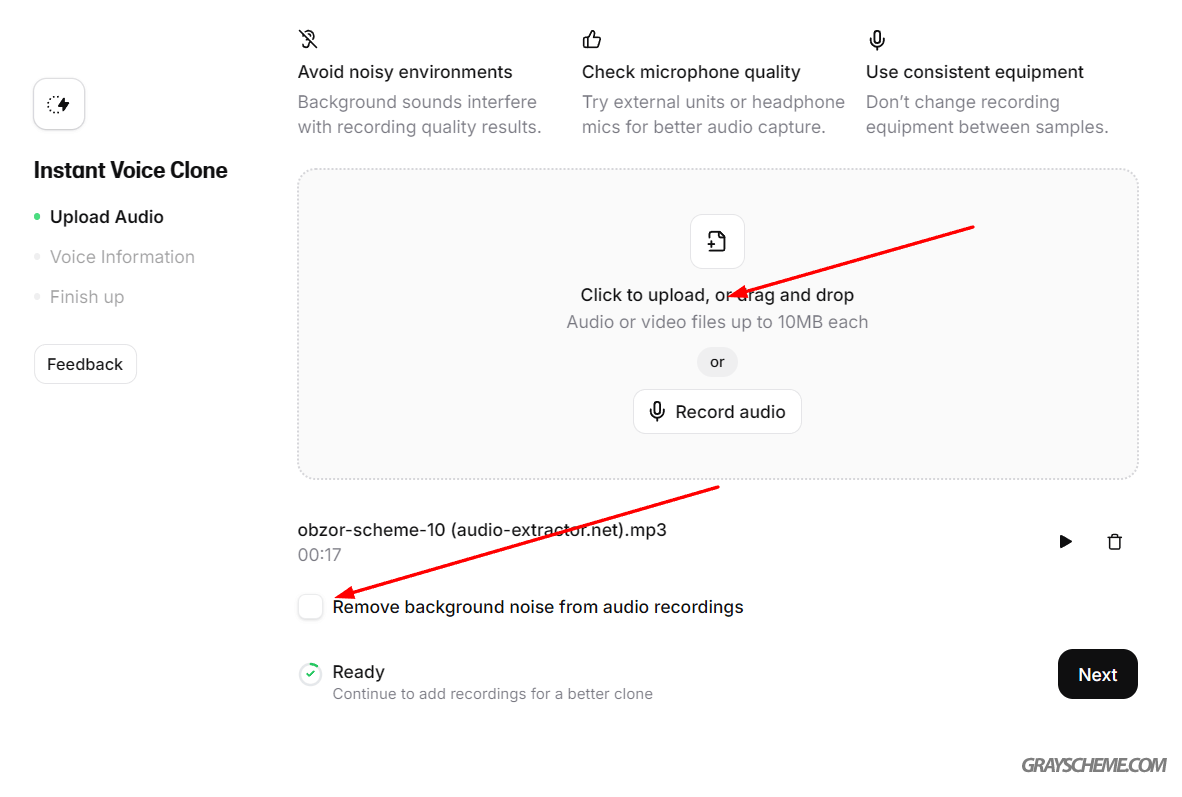Viewport: 1182px width, 797px height.
Task: Click the 00:17 audio duration label
Action: pyautogui.click(x=319, y=555)
